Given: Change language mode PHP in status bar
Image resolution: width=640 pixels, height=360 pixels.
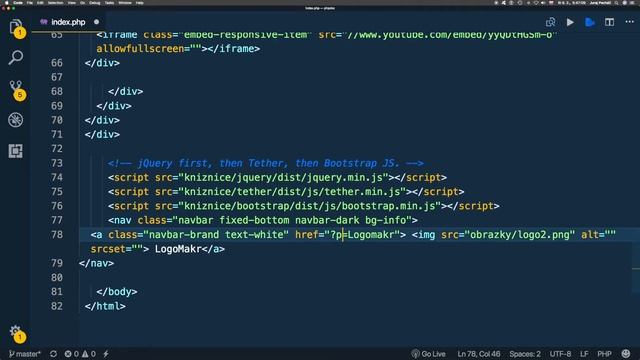Looking at the screenshot, I should [x=604, y=354].
